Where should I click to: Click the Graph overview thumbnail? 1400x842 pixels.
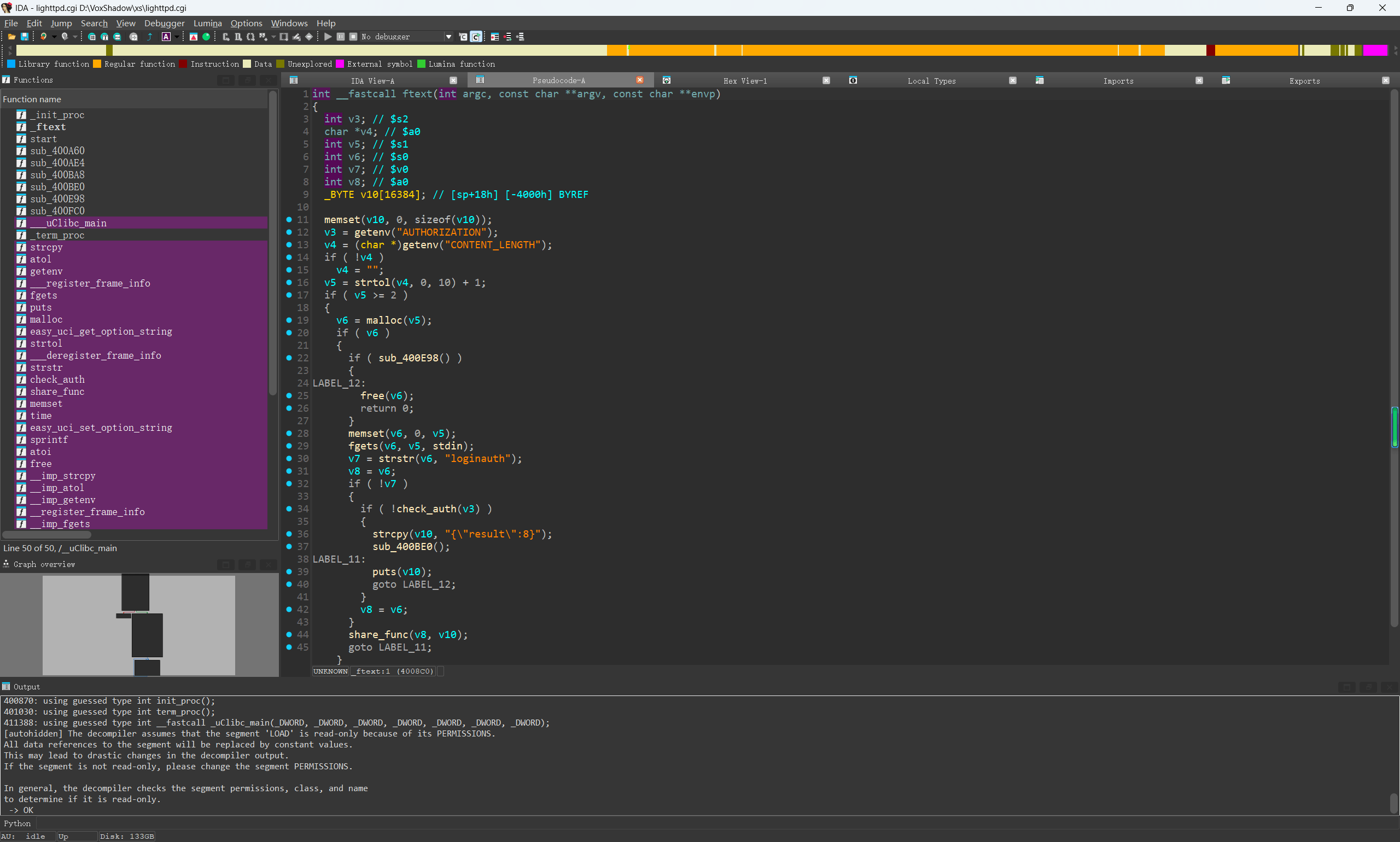[x=139, y=625]
